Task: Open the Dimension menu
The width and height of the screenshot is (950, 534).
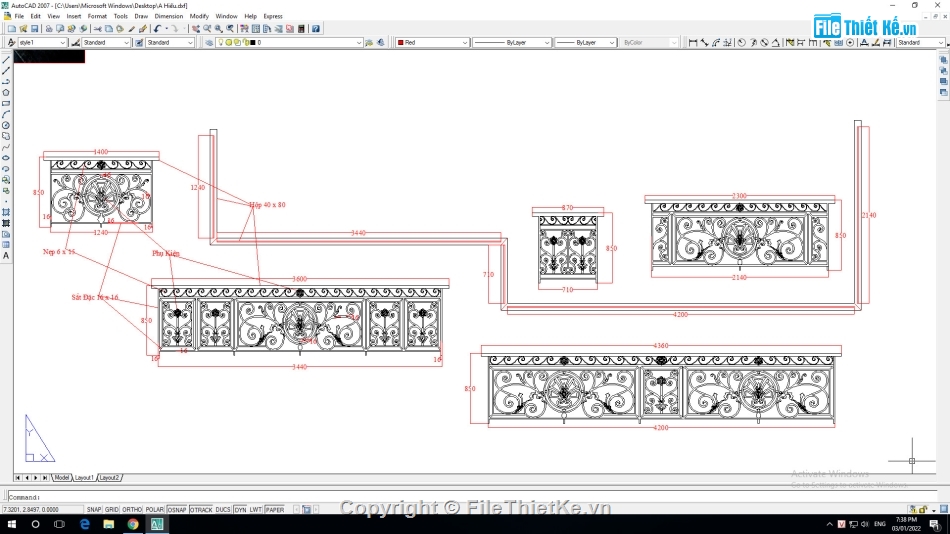Action: 168,16
